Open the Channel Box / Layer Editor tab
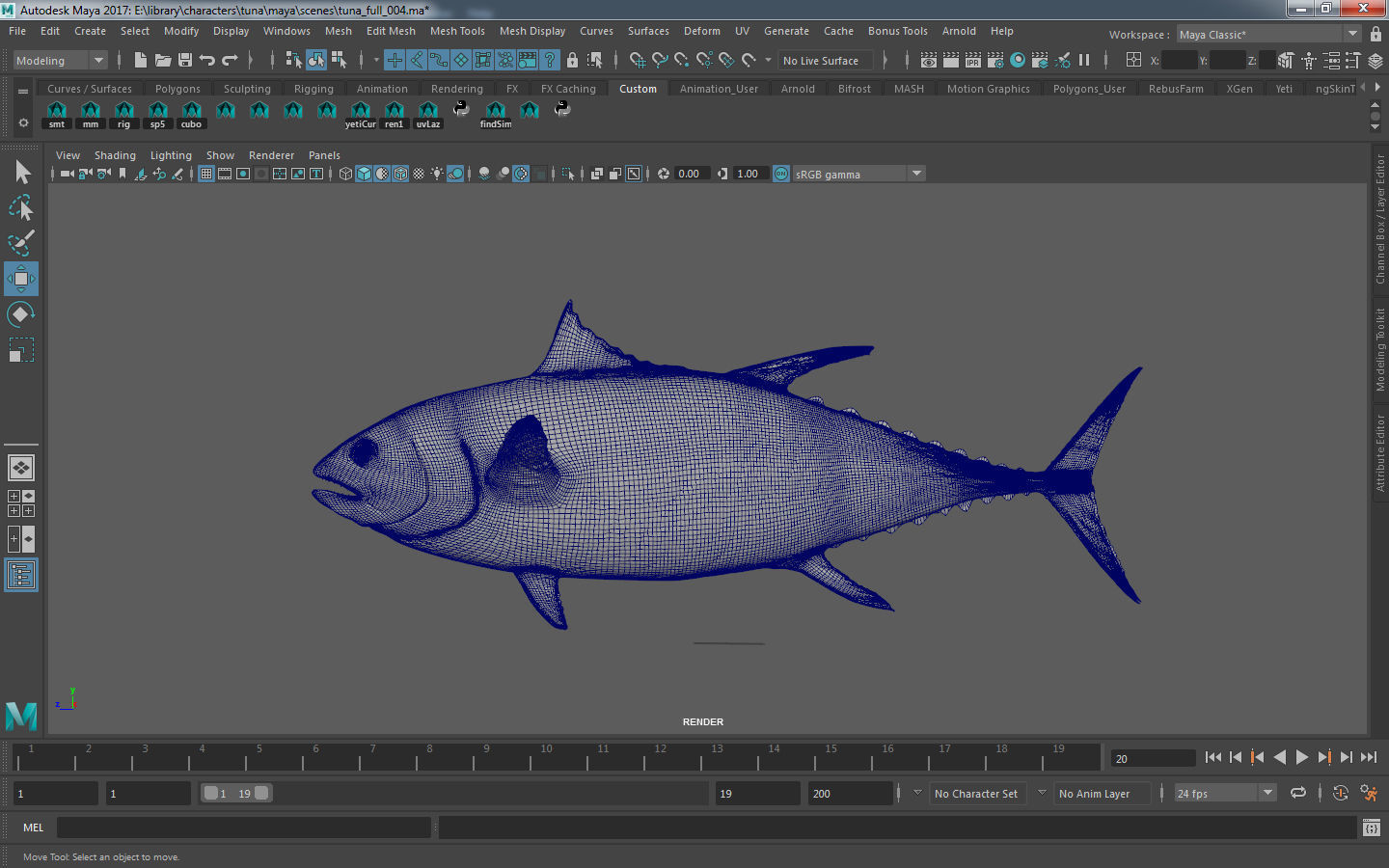The height and width of the screenshot is (868, 1389). click(1380, 219)
